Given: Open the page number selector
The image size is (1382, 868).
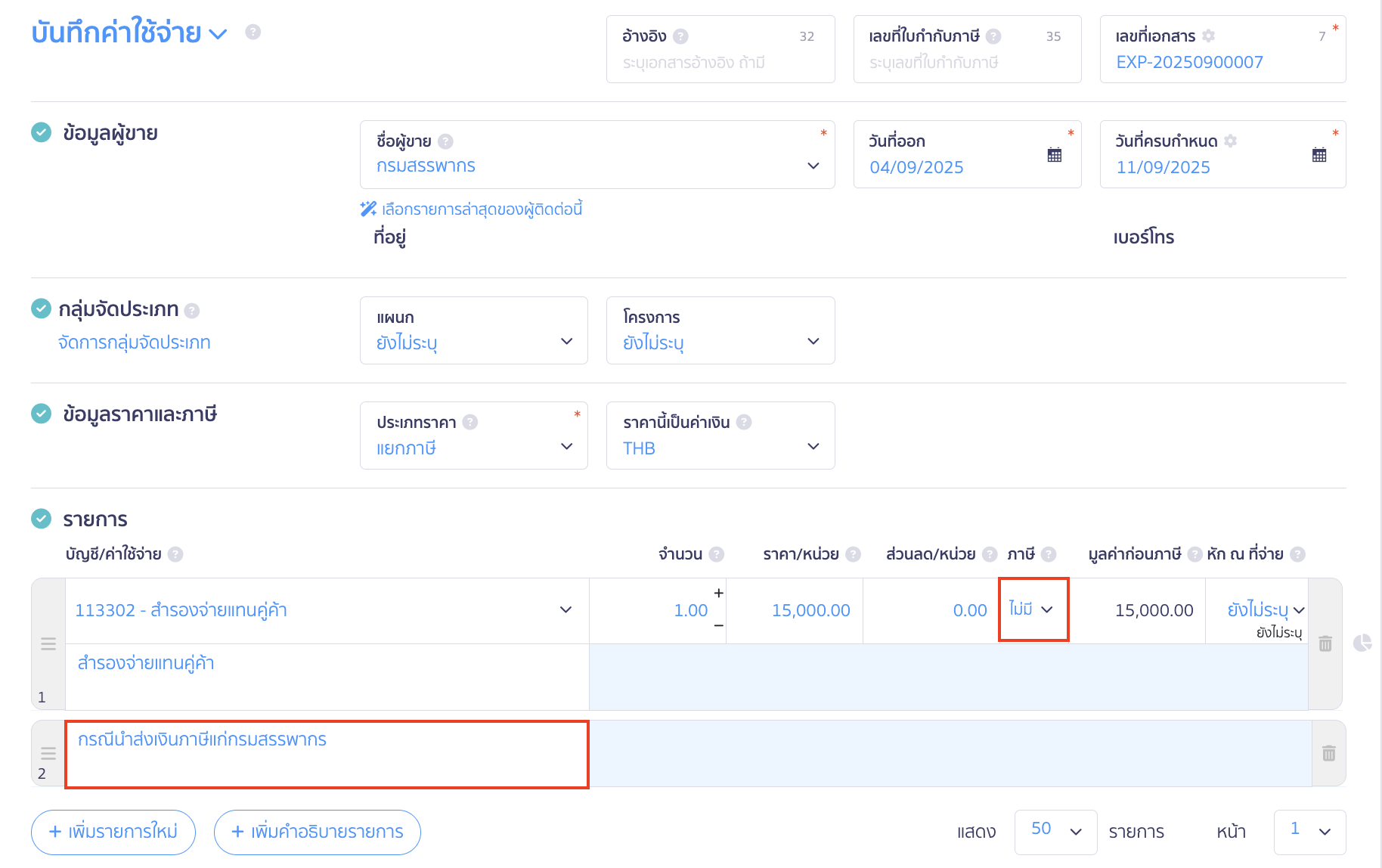Looking at the screenshot, I should click(1309, 831).
